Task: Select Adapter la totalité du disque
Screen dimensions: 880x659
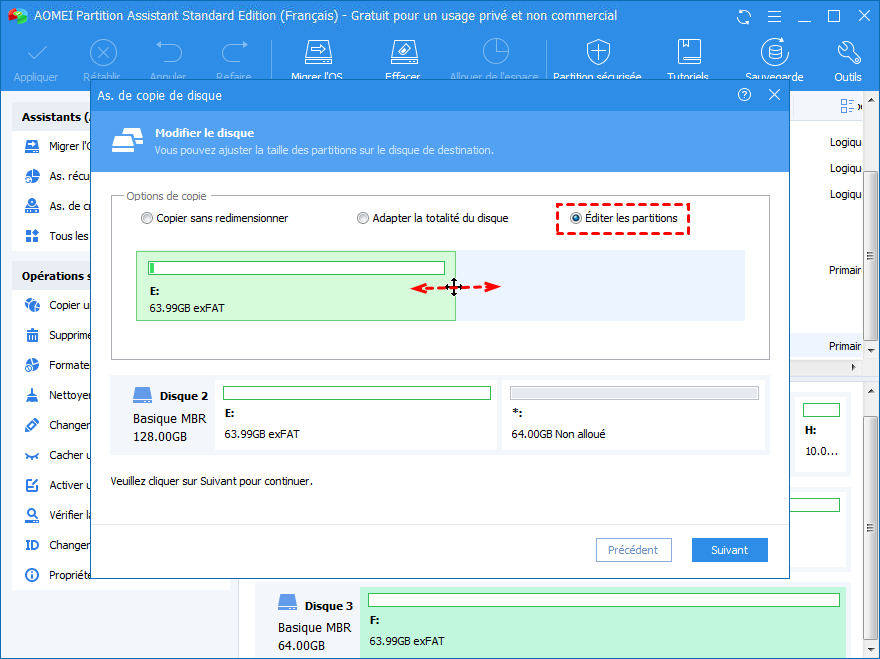Action: tap(364, 218)
